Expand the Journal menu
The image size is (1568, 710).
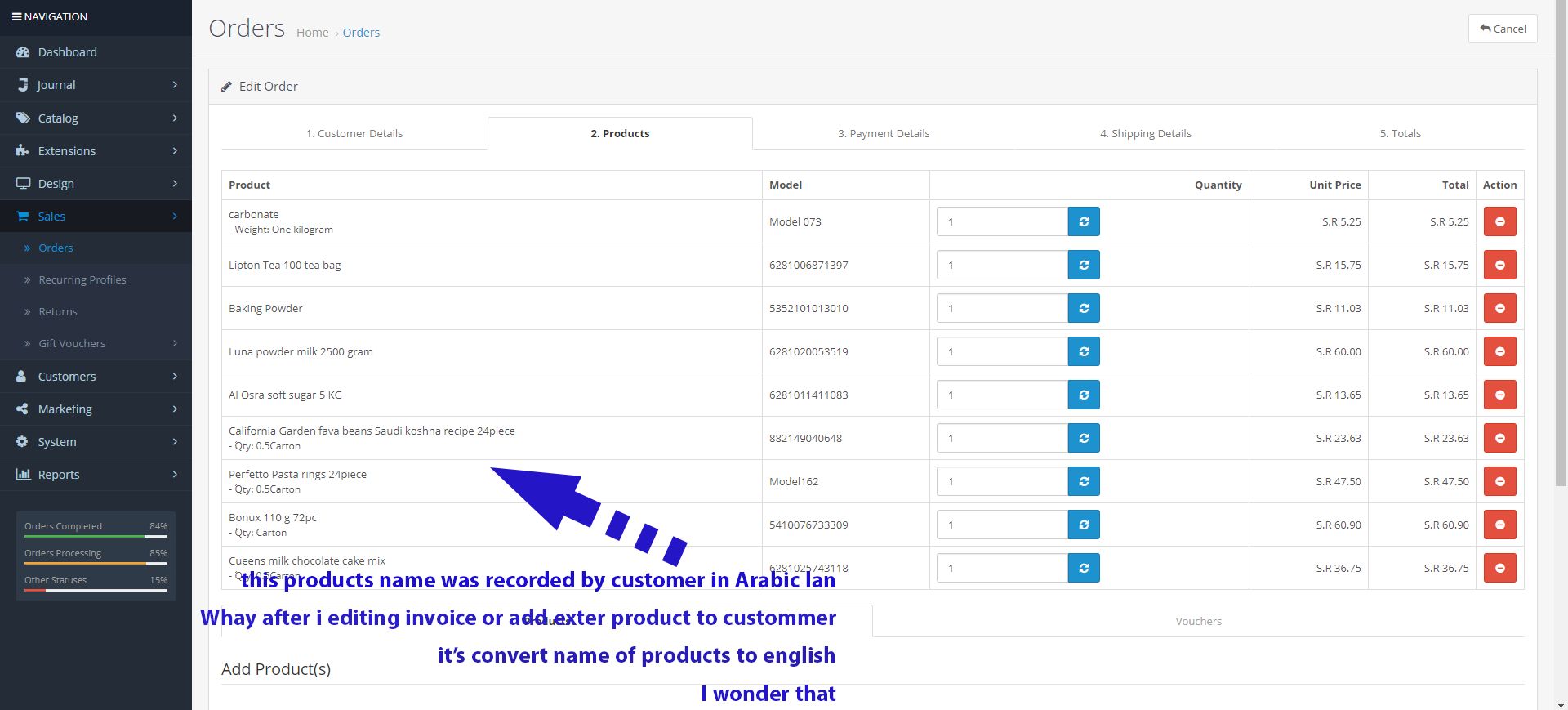coord(96,85)
